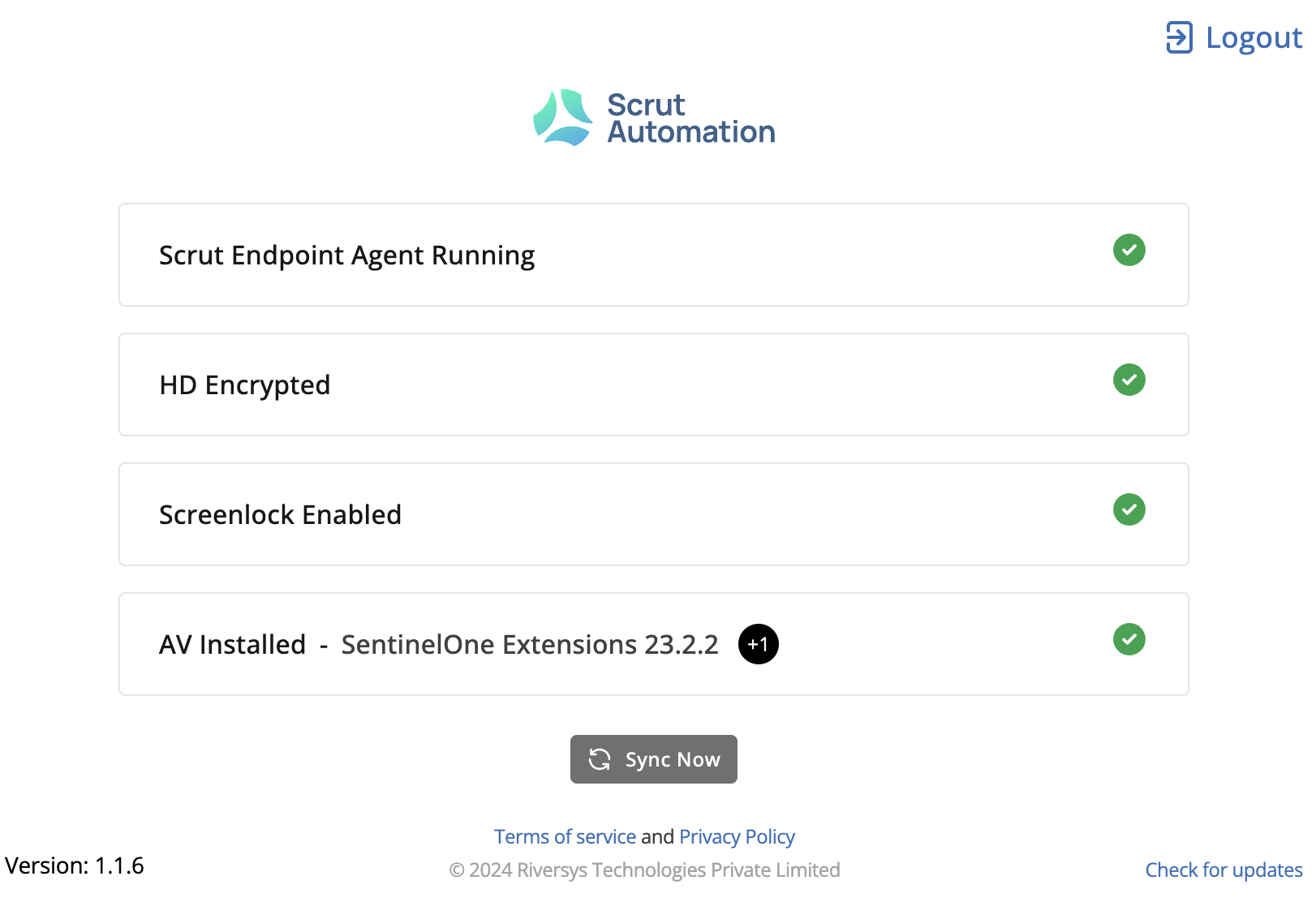Screen dimensions: 1316x902
Task: Click SentinelOne Extensions 23.2.2 text
Action: [x=530, y=644]
